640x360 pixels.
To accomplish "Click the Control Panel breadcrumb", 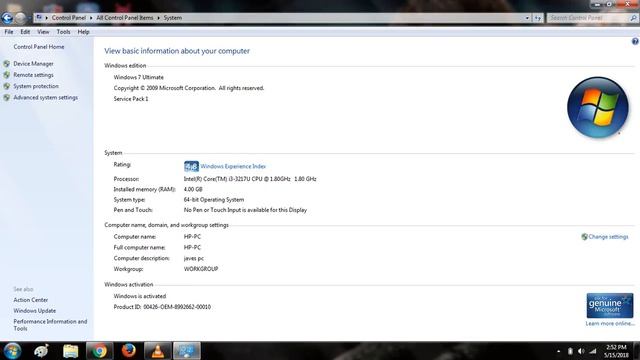I will pos(69,18).
